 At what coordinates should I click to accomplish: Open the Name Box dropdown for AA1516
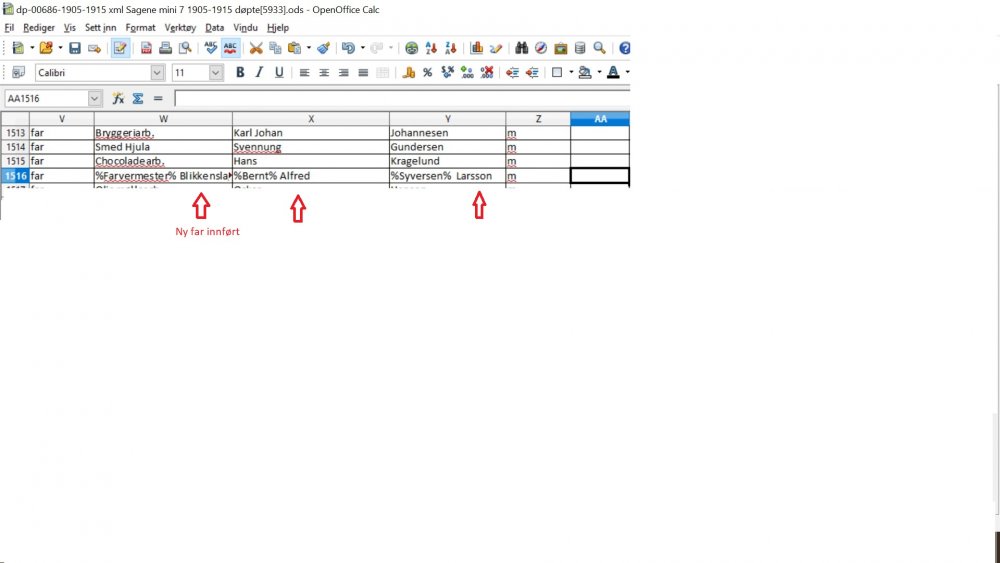[95, 99]
